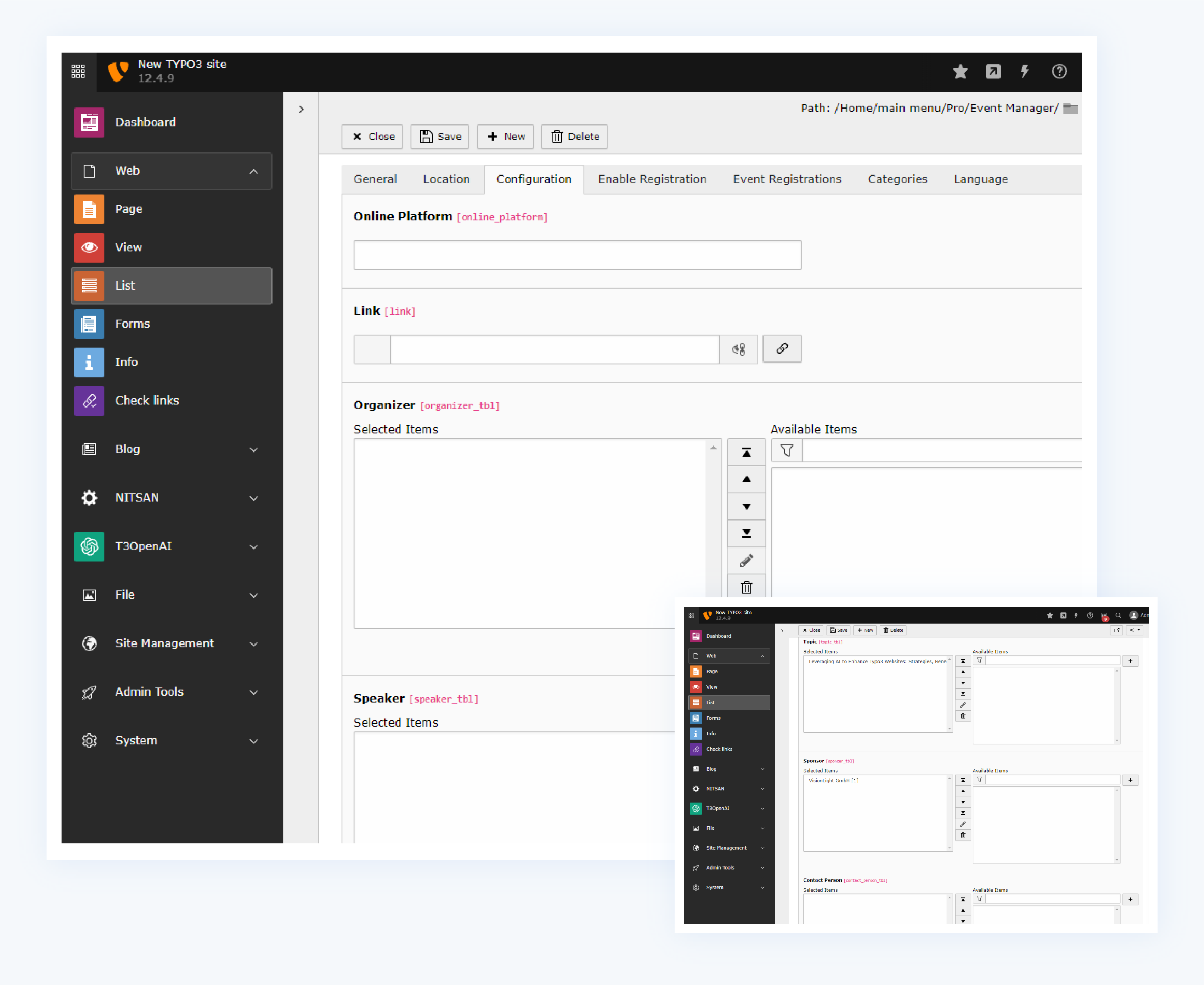Click Organizer edit pencil icon
The height and width of the screenshot is (985, 1204).
[746, 561]
